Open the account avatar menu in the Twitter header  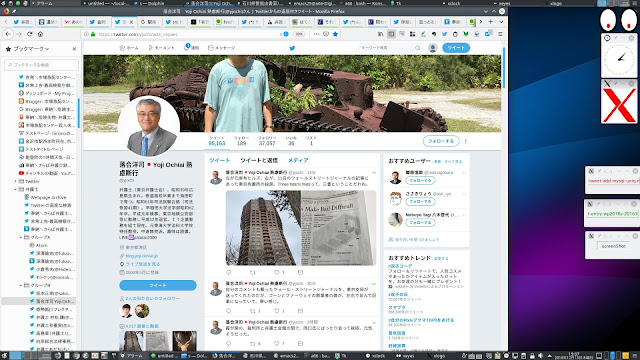point(433,48)
